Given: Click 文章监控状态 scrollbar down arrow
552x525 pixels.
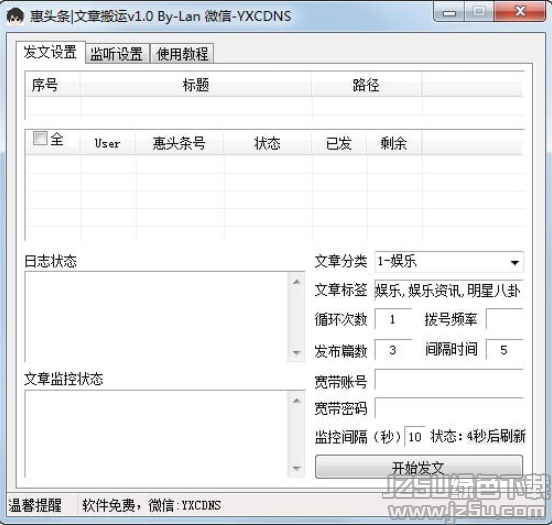Looking at the screenshot, I should (297, 469).
